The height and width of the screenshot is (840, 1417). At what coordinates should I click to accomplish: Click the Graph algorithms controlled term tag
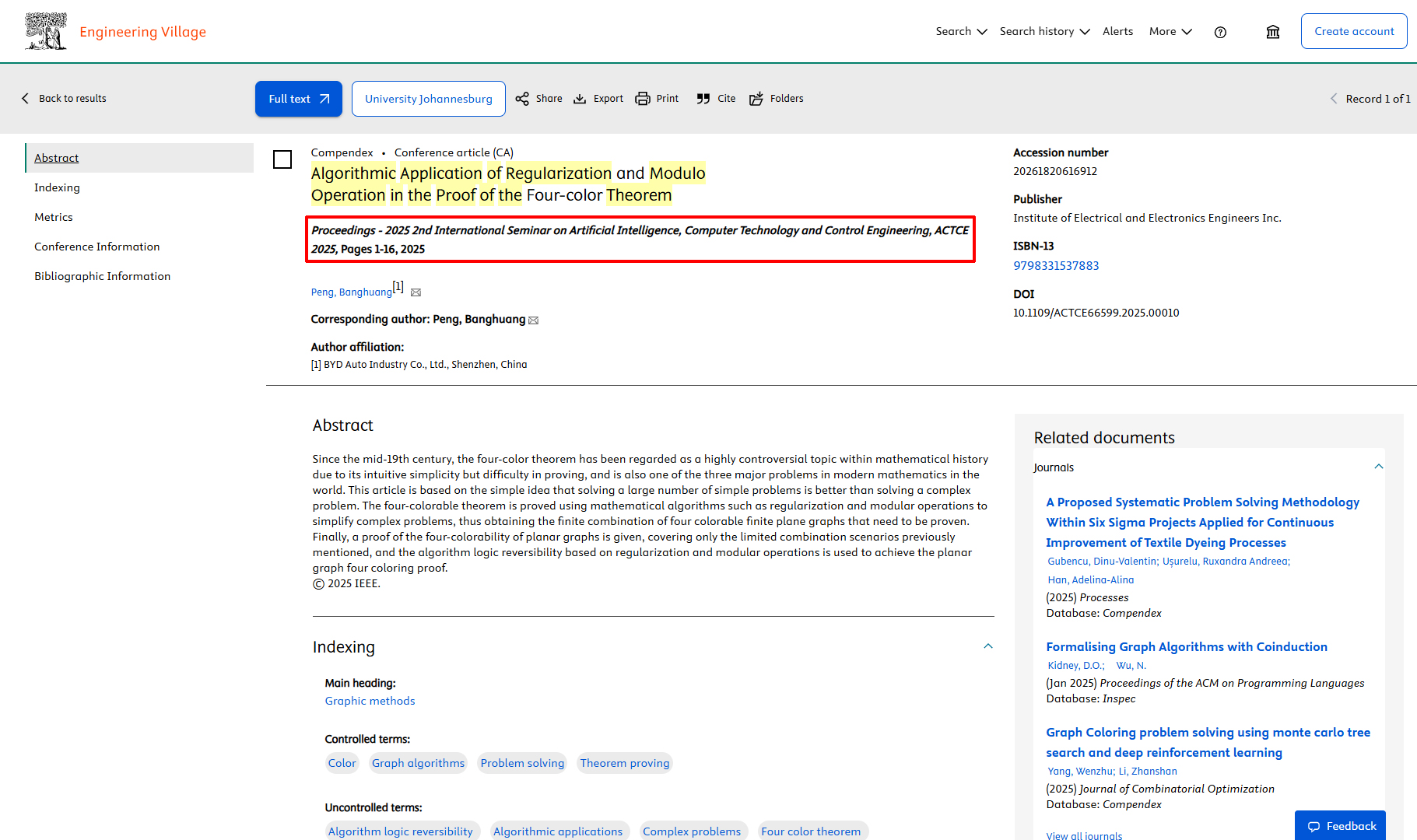click(x=418, y=763)
